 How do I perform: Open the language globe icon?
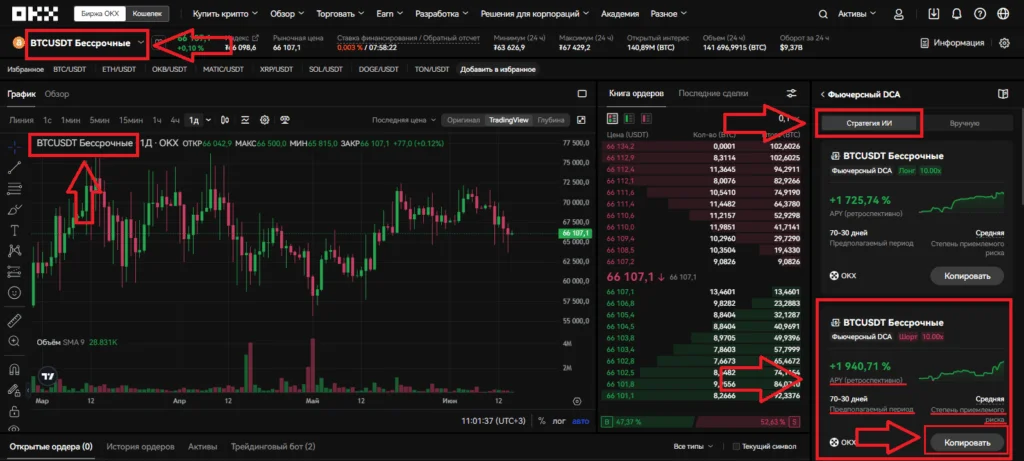pyautogui.click(x=1003, y=14)
